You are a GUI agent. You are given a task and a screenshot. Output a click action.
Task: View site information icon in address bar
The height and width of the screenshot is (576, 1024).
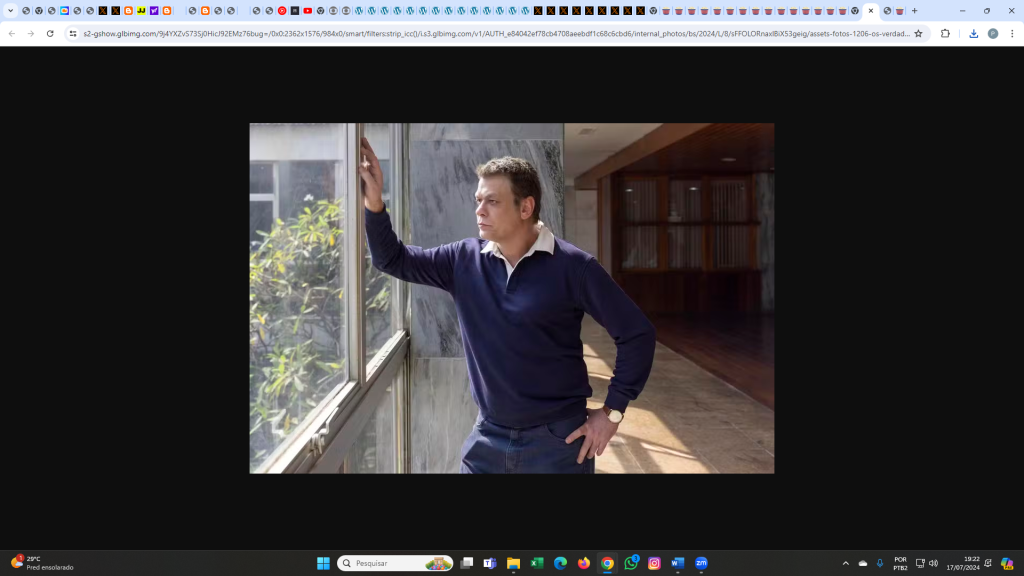[x=73, y=33]
